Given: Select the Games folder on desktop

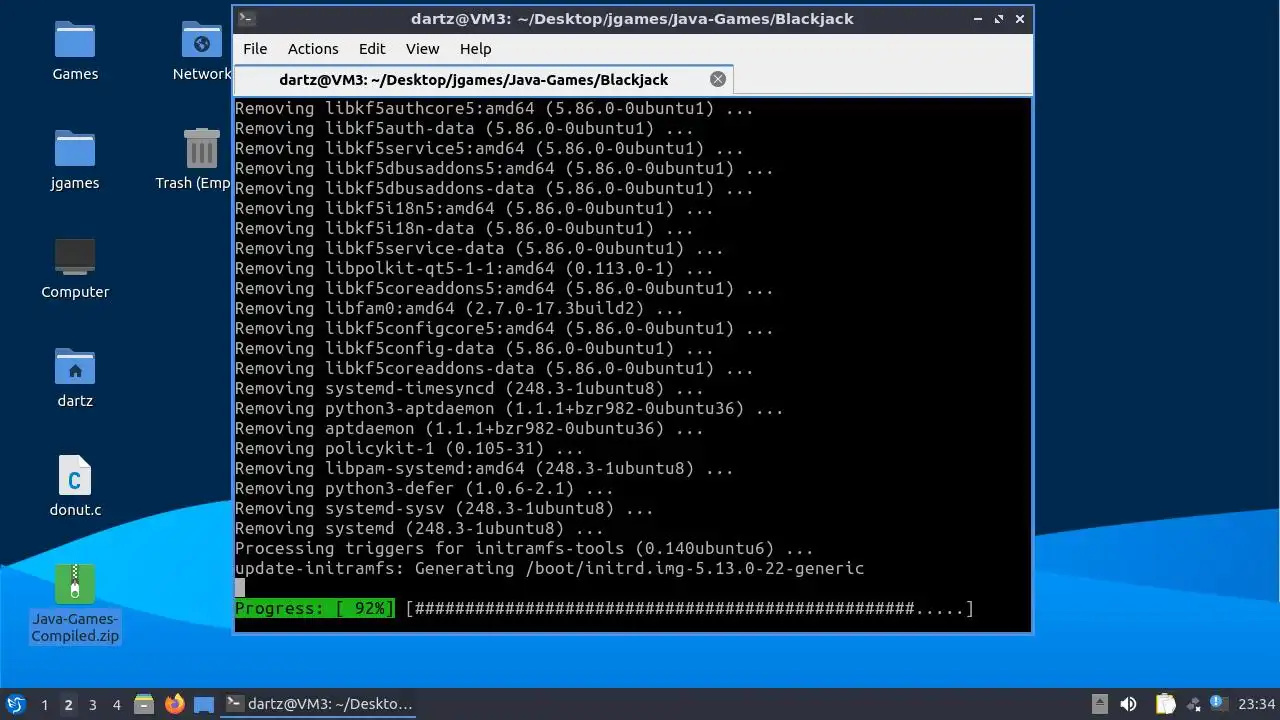Looking at the screenshot, I should pyautogui.click(x=75, y=51).
